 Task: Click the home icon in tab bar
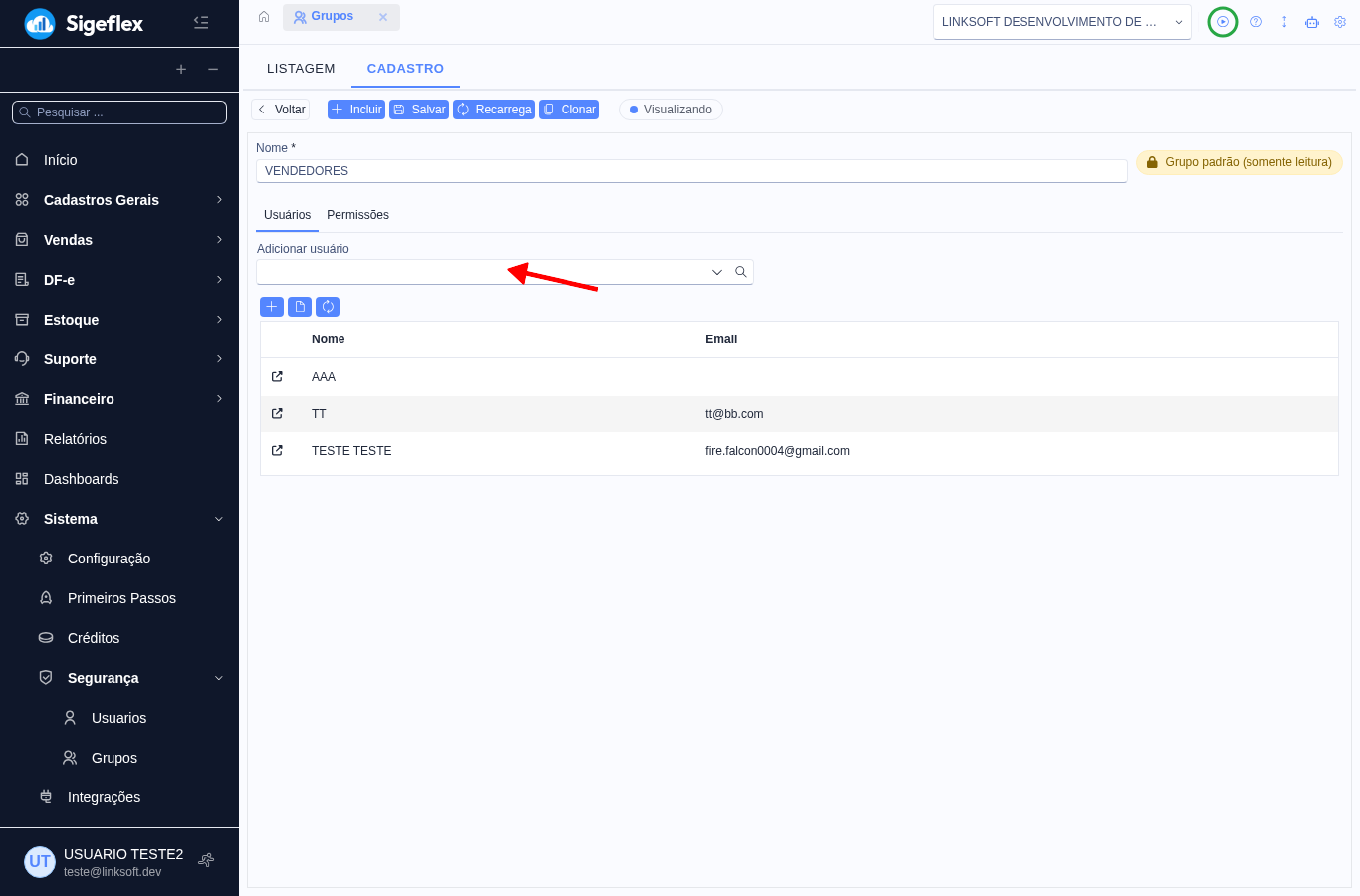click(x=264, y=17)
